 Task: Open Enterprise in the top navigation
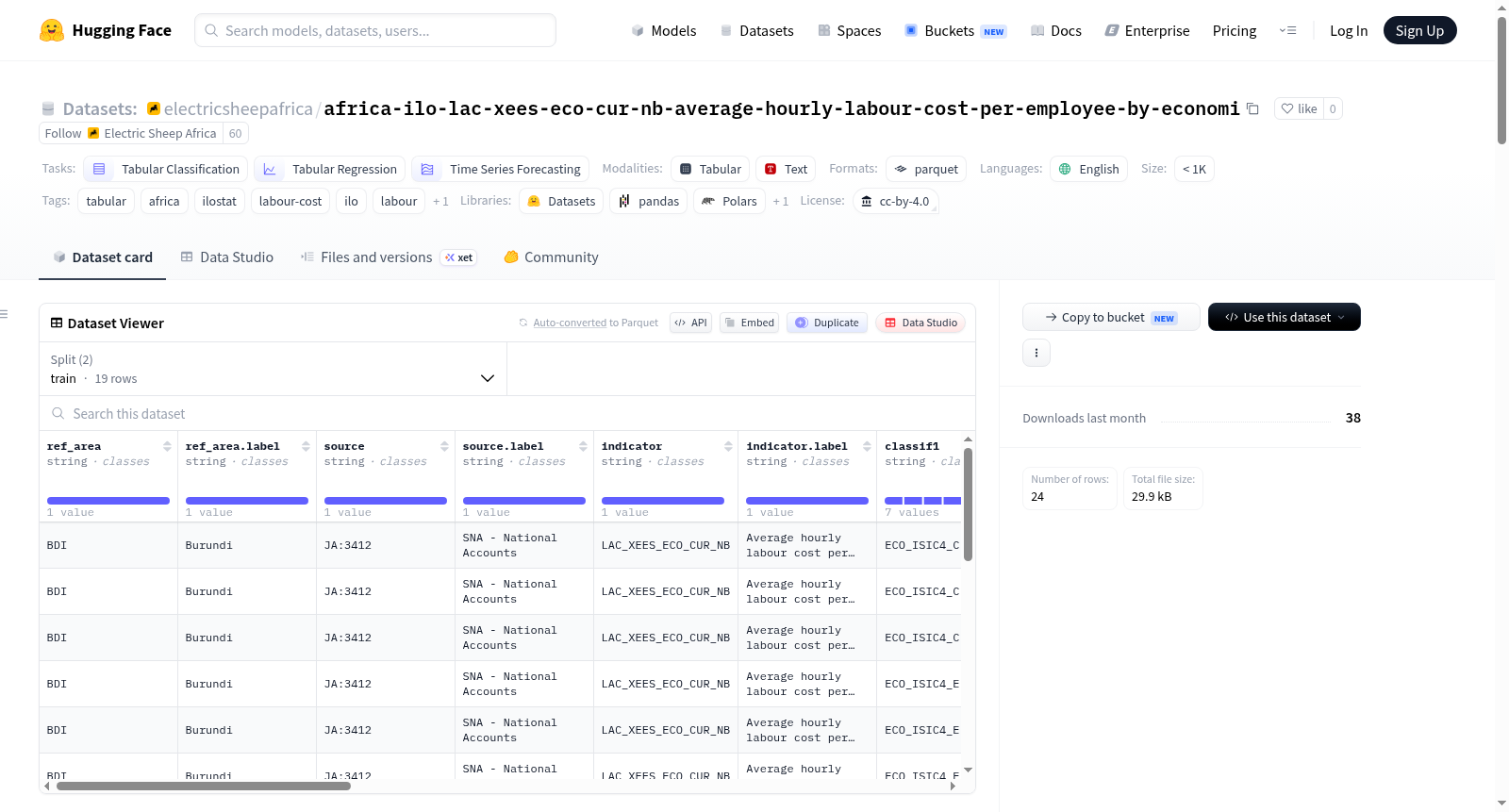pos(1147,30)
